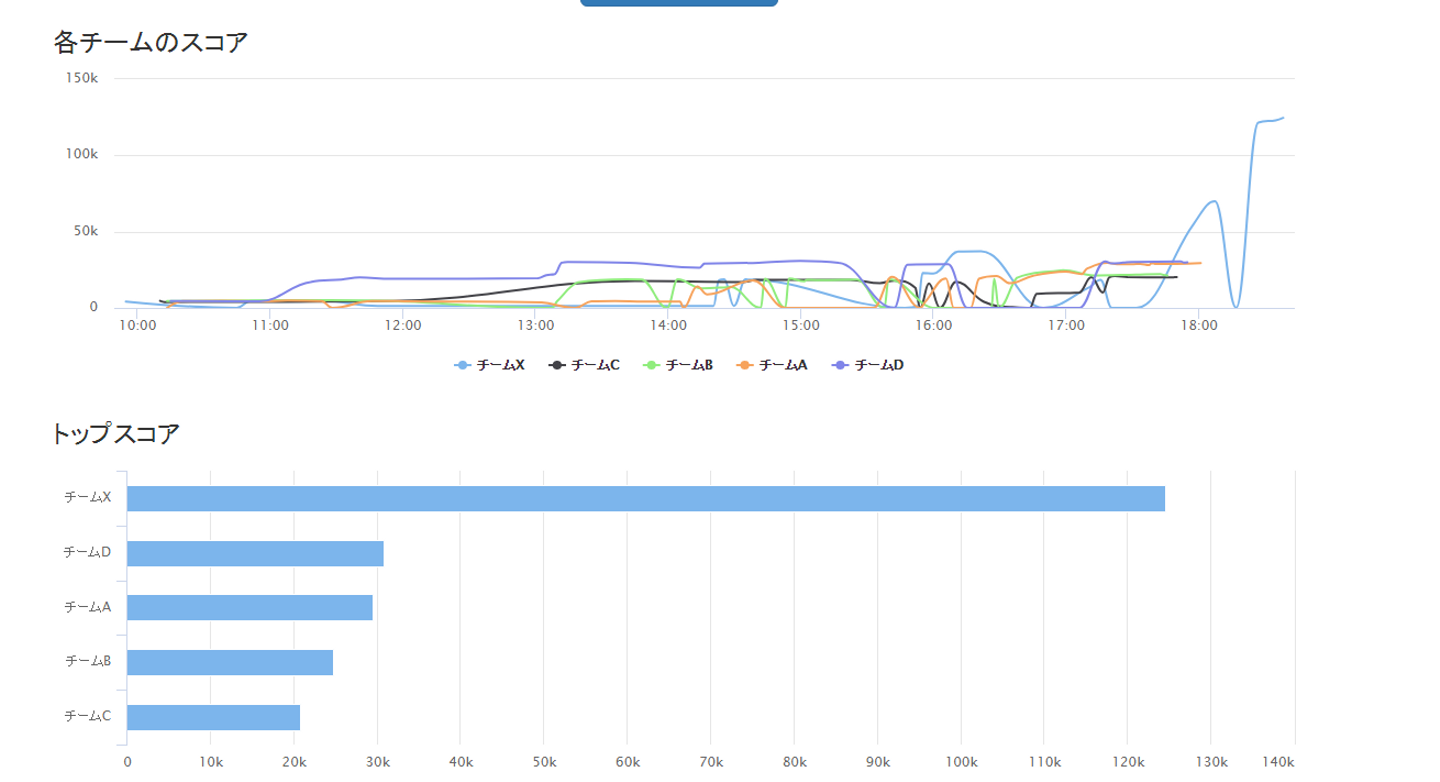This screenshot has height=782, width=1440.
Task: Hide the orange チームA legend item
Action: tap(773, 366)
